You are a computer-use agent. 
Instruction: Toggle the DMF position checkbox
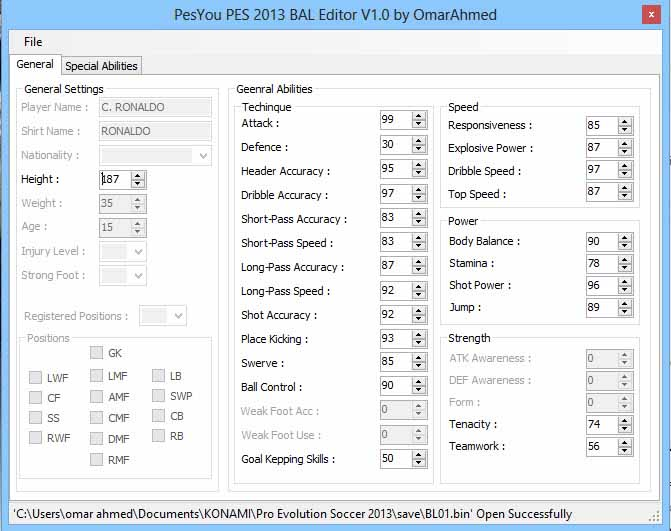[97, 439]
